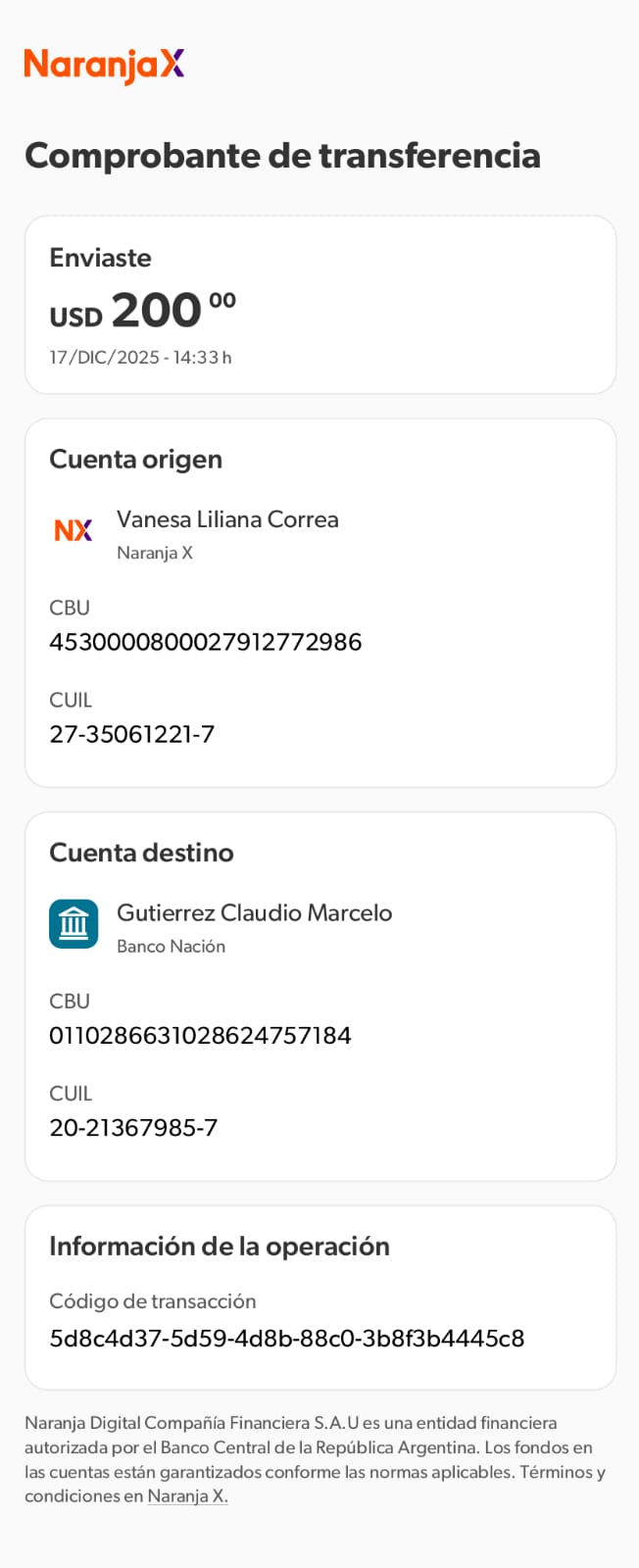Tap the Enviaste label
The image size is (639, 1568).
[100, 258]
